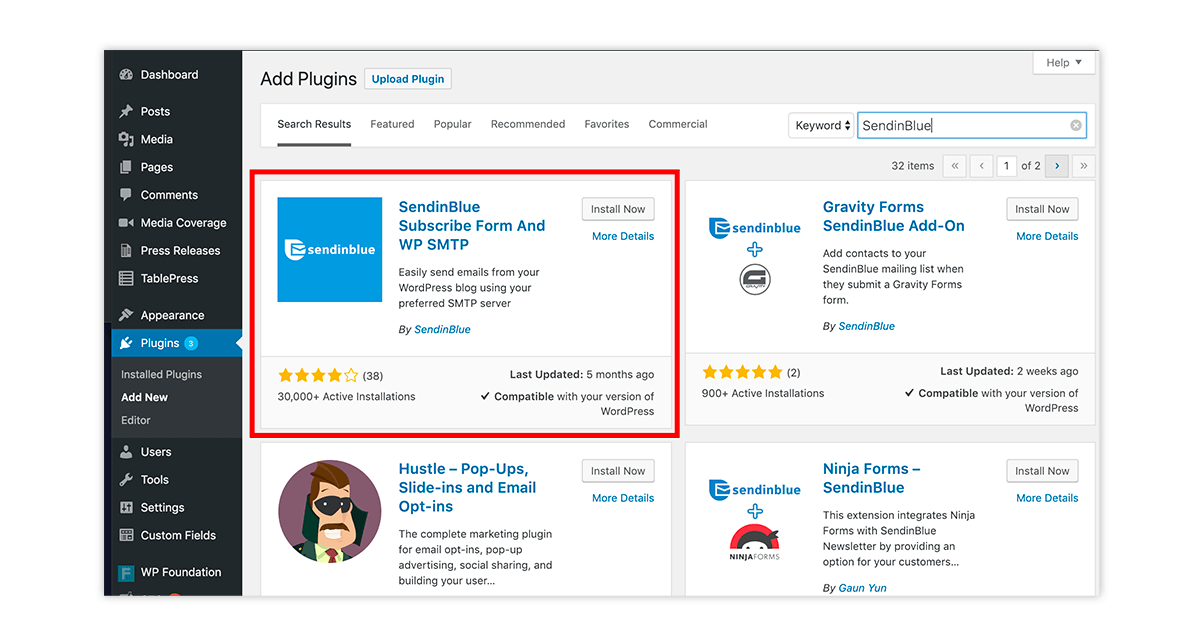Open the SendinBlue Subscribe Form title link

tap(472, 226)
